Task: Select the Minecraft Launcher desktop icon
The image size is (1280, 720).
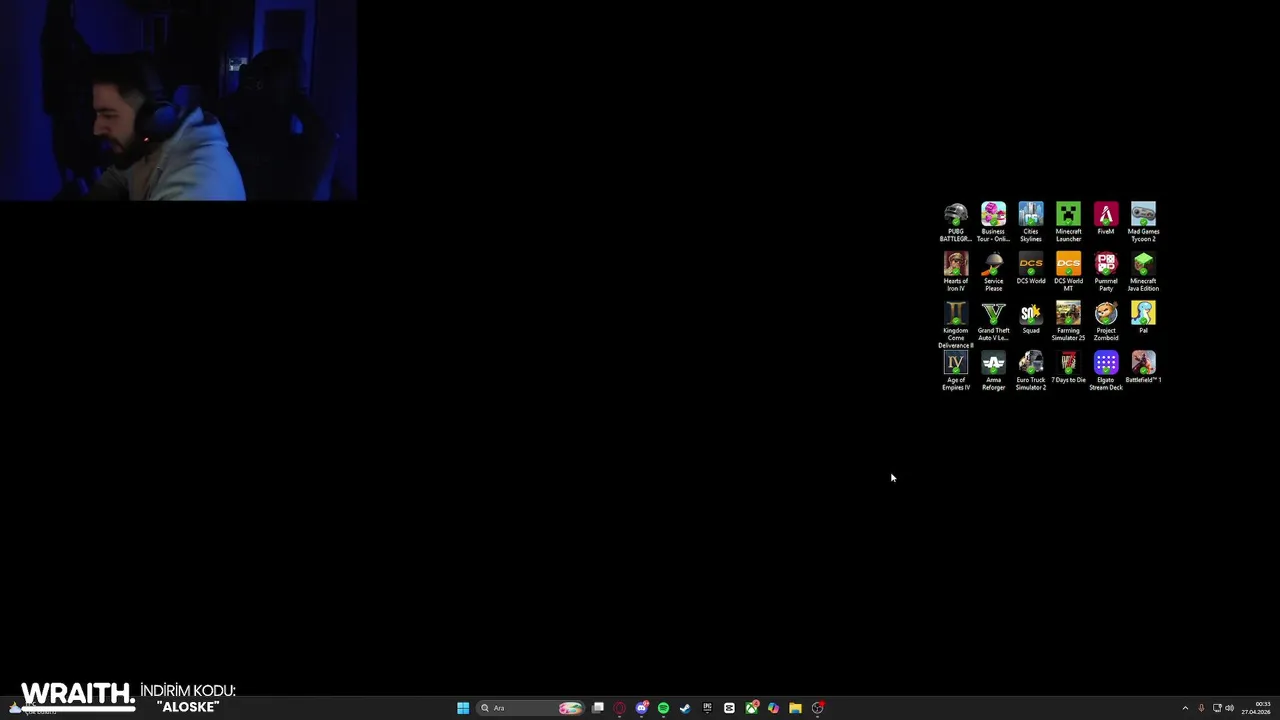Action: (x=1068, y=221)
